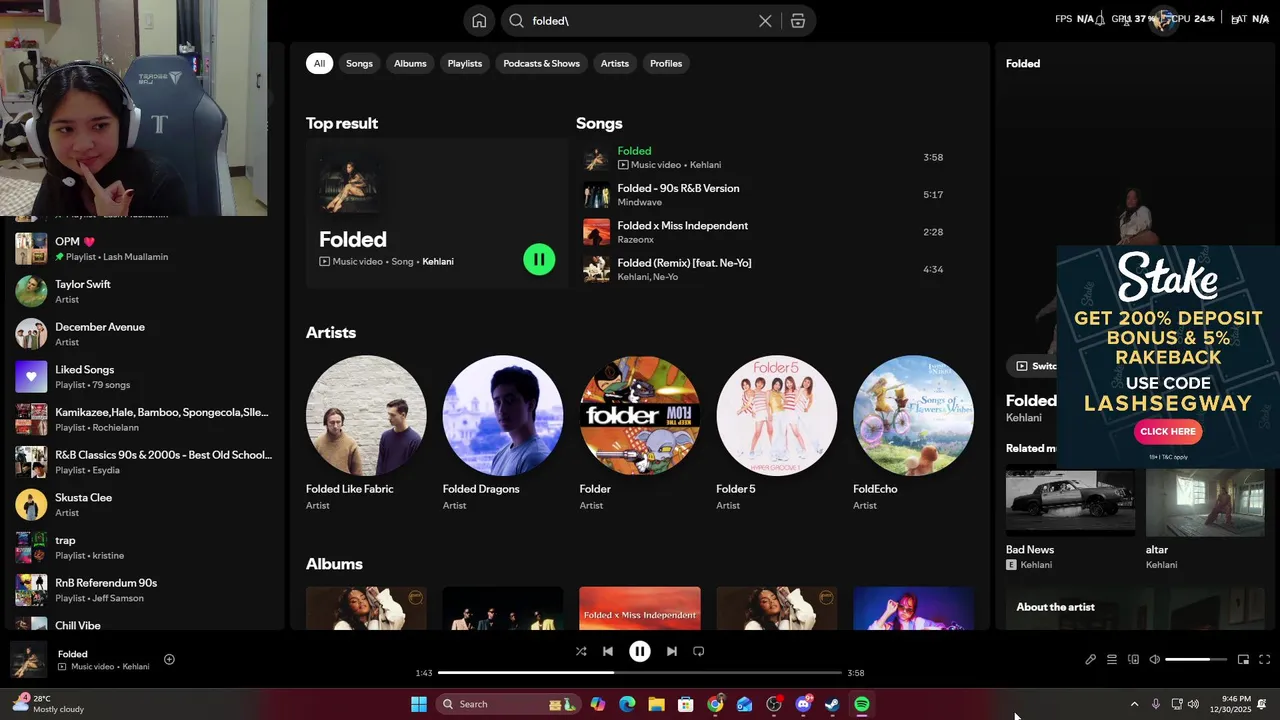This screenshot has width=1280, height=720.
Task: Click the CLICK HERE button on Stake ad
Action: pyautogui.click(x=1168, y=431)
